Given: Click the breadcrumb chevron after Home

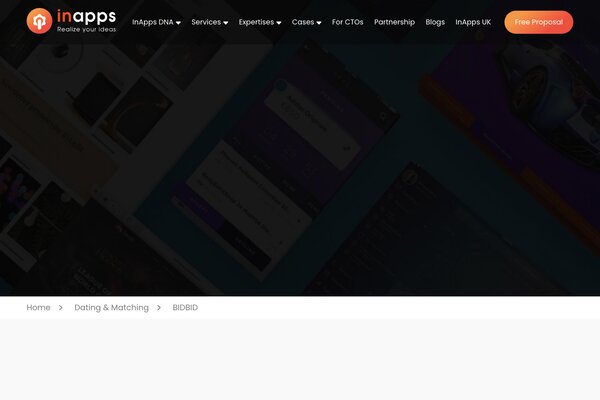Looking at the screenshot, I should coord(60,307).
